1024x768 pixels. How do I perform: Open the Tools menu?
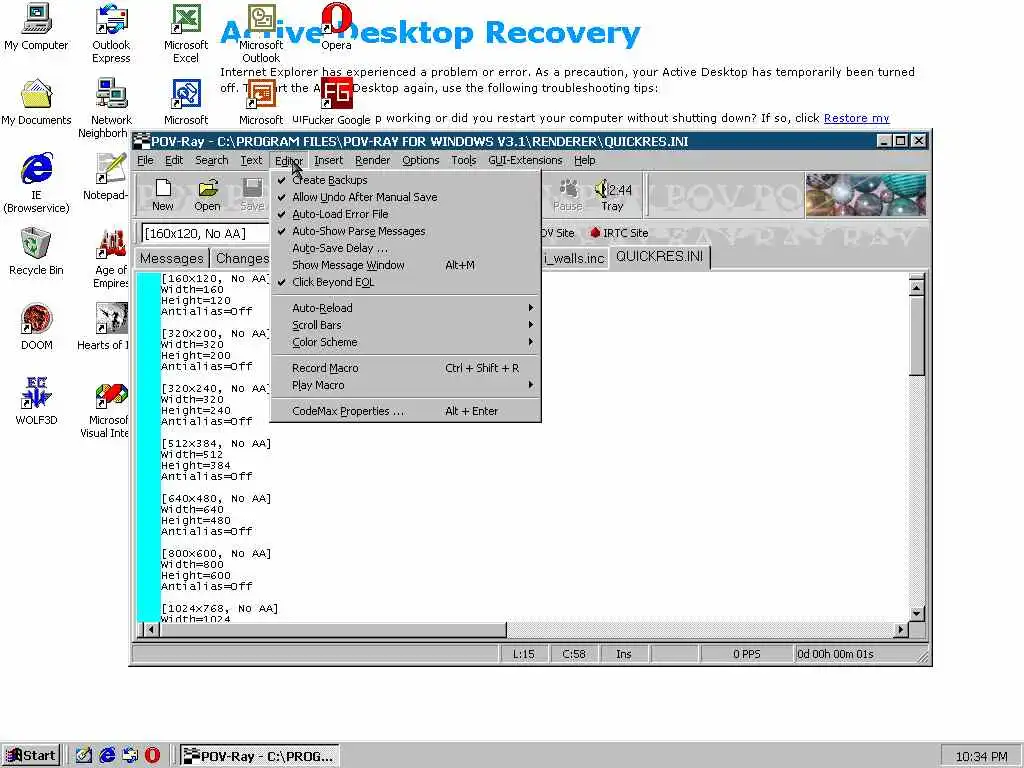coord(464,160)
